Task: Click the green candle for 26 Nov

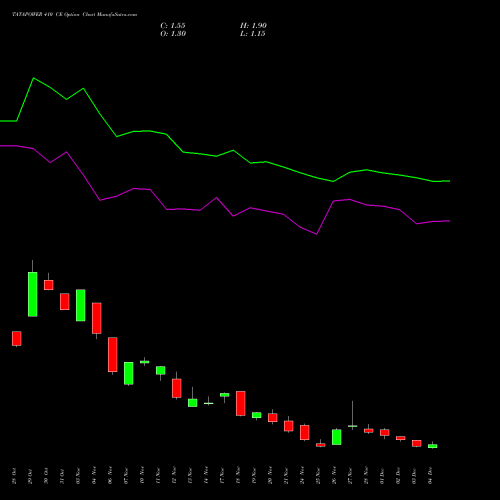Action: (x=337, y=437)
